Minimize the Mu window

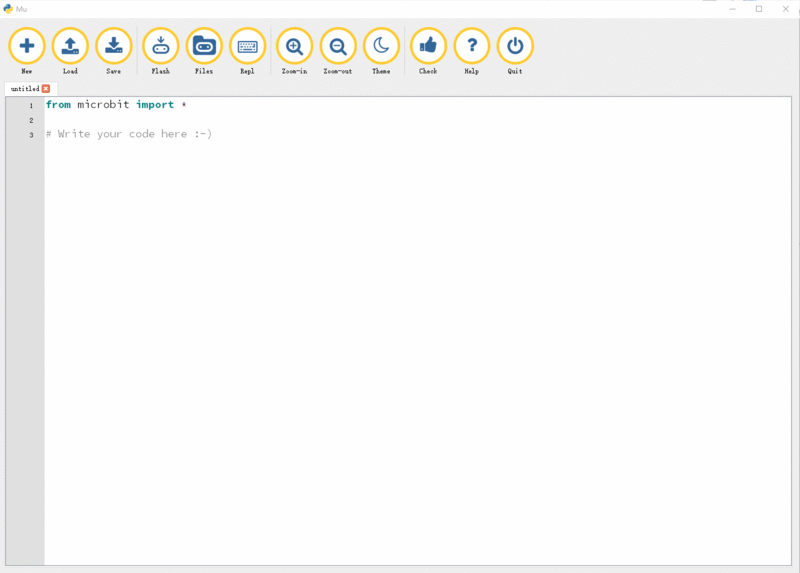732,9
